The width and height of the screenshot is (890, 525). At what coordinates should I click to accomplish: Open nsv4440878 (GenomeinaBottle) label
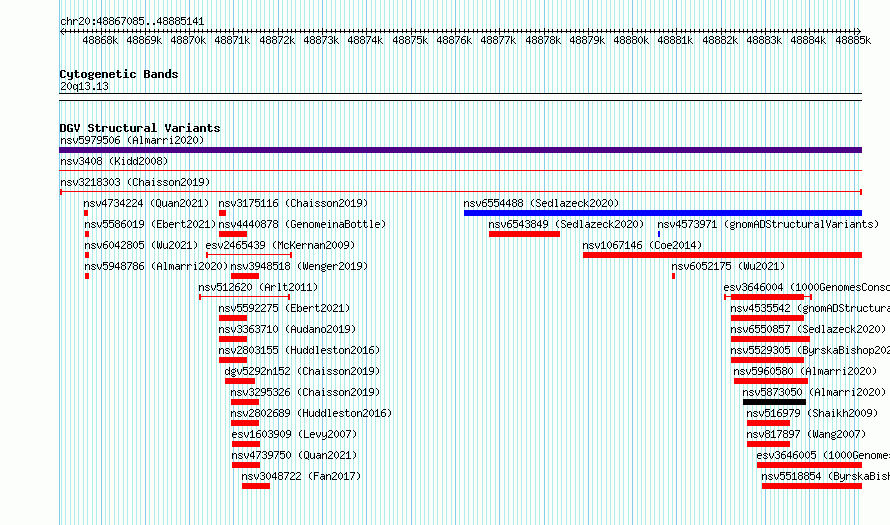(302, 224)
